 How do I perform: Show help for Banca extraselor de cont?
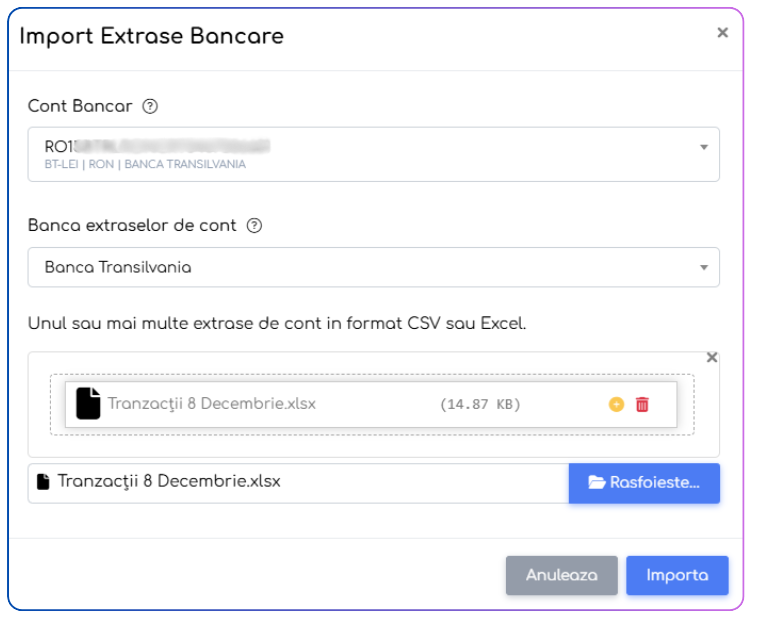(254, 226)
